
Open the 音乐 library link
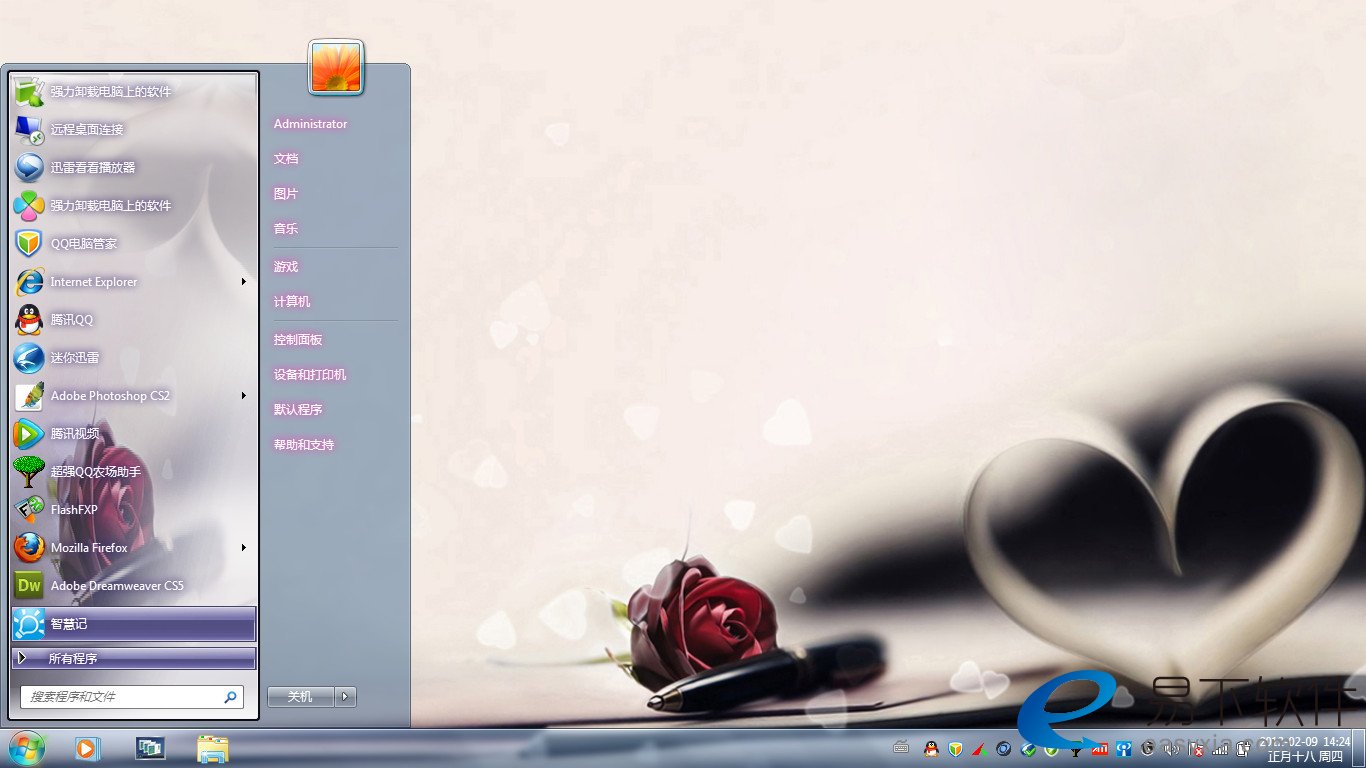click(286, 229)
